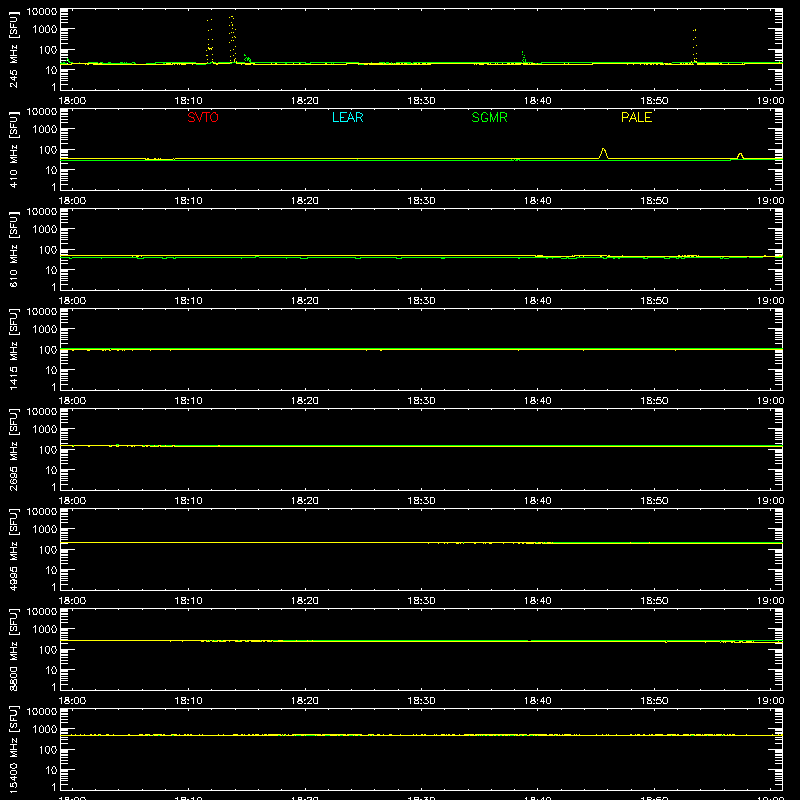The width and height of the screenshot is (800, 800).
Task: Click the green spike near 18:15 in the 245 MHz plot
Action: pyautogui.click(x=247, y=59)
